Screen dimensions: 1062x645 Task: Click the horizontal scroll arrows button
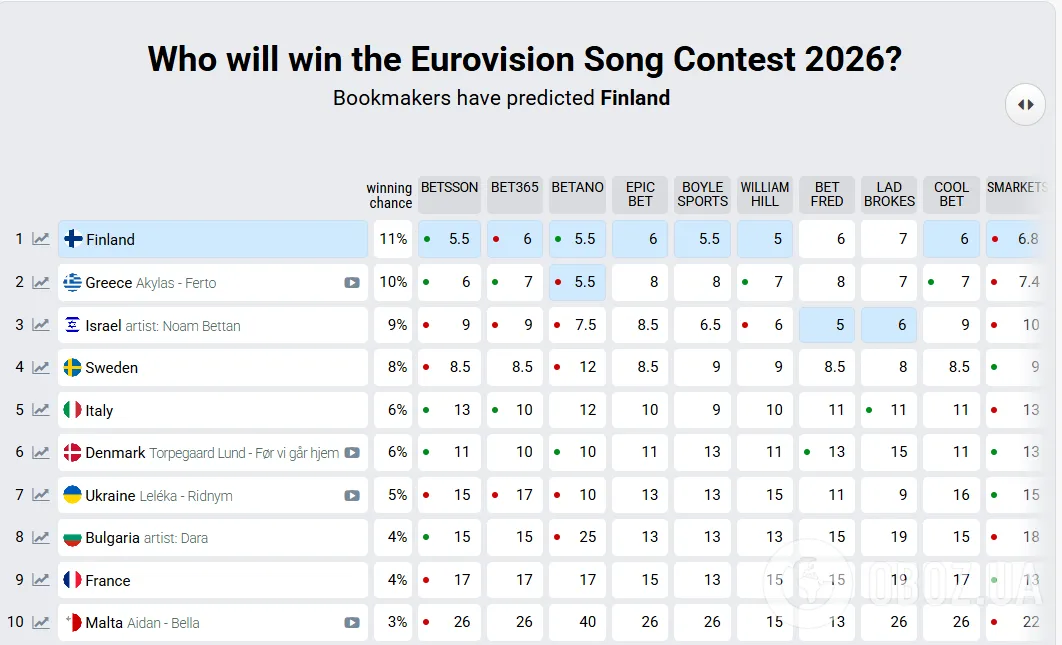pos(1025,104)
